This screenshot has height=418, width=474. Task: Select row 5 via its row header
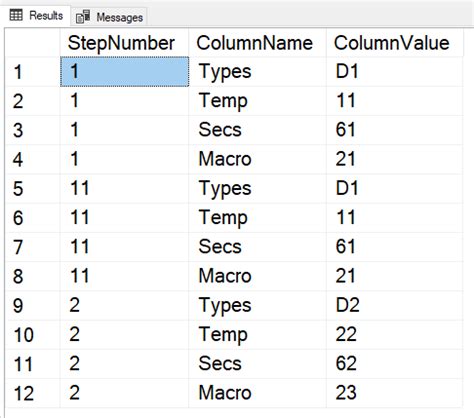coord(33,188)
